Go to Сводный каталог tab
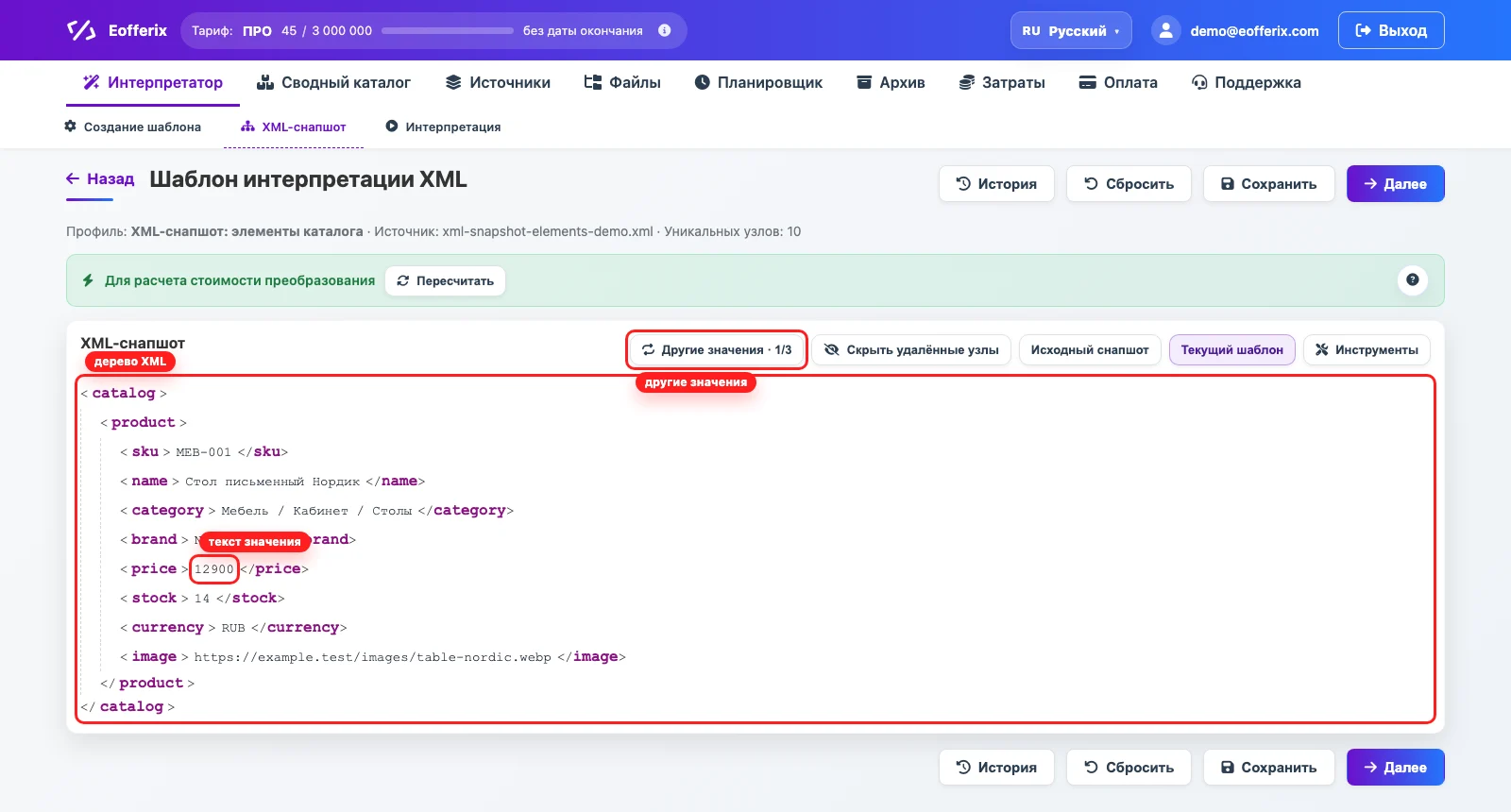Screen dimensions: 1511x812 coord(333,82)
